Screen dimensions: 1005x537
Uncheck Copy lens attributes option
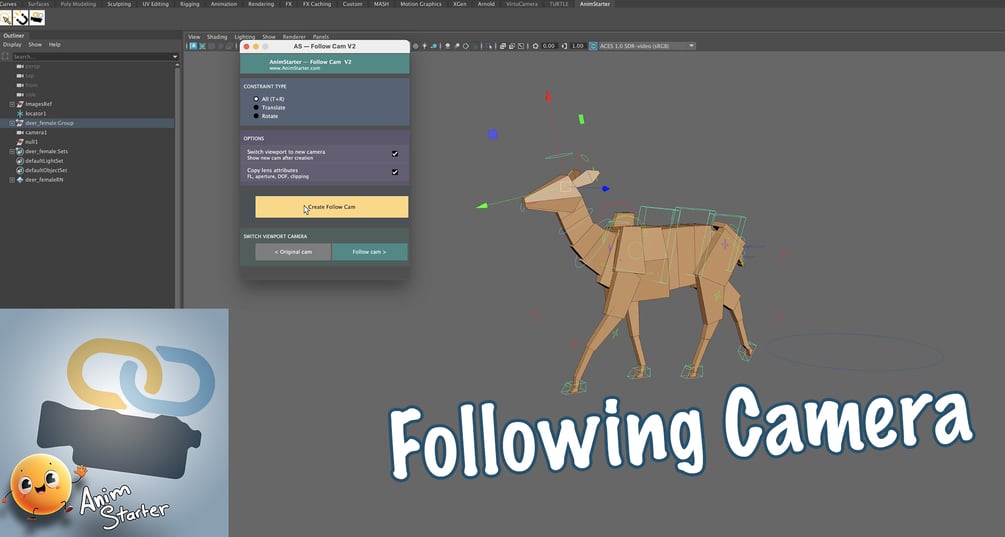coord(395,172)
